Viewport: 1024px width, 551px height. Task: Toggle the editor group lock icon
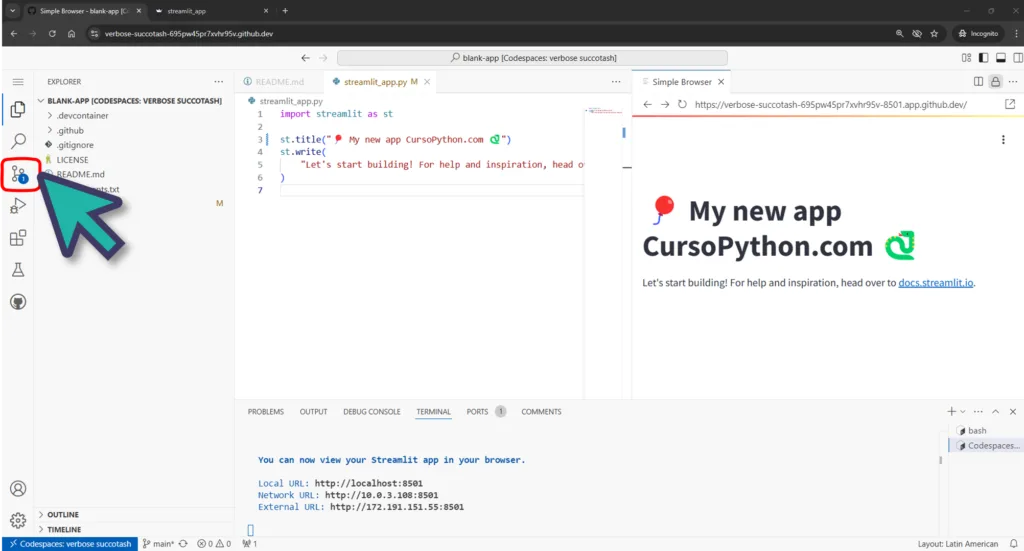click(995, 82)
